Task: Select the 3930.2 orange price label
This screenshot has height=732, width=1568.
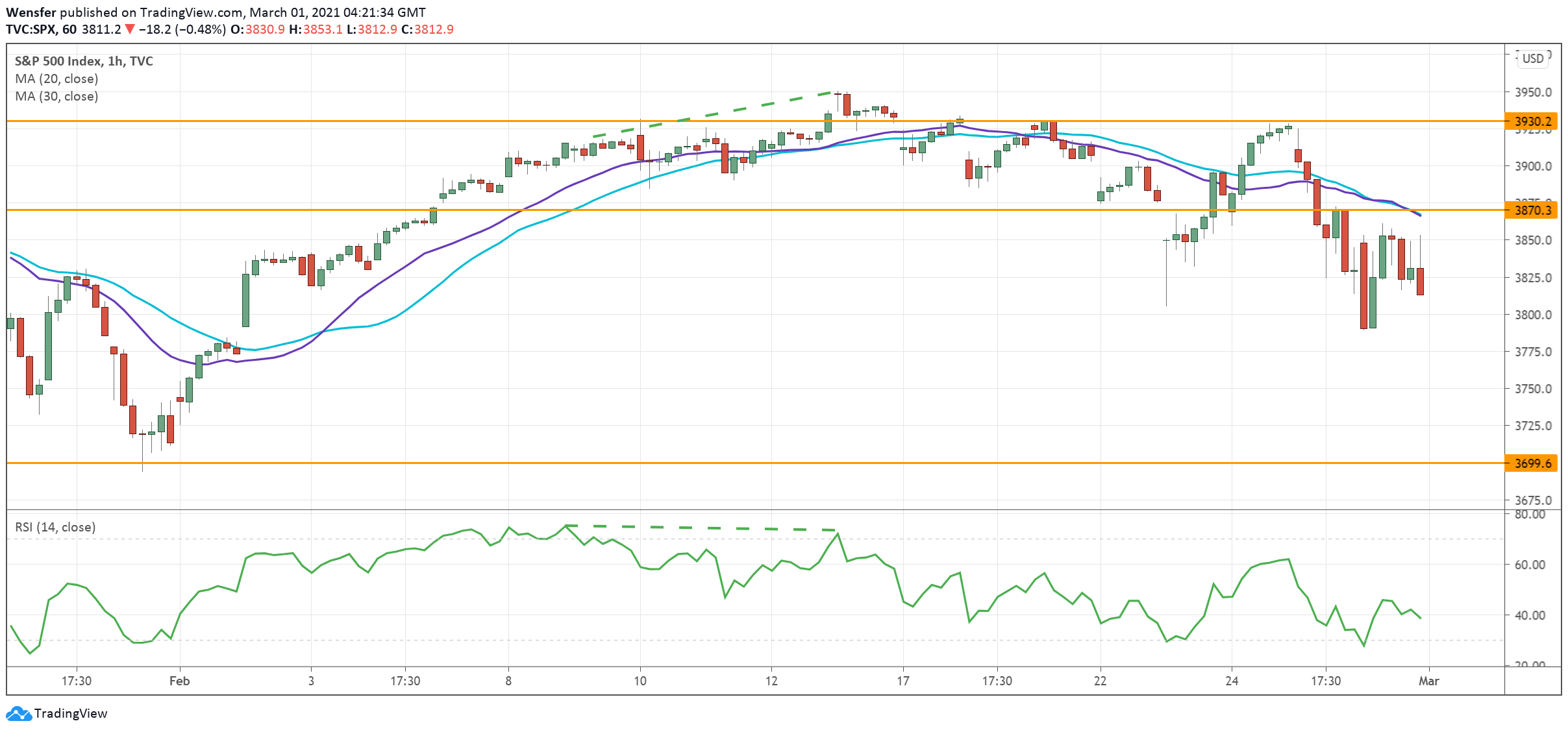Action: [x=1531, y=121]
